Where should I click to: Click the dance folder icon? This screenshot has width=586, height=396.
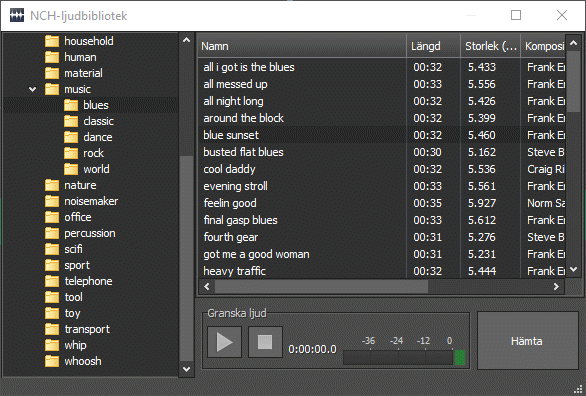tap(71, 137)
